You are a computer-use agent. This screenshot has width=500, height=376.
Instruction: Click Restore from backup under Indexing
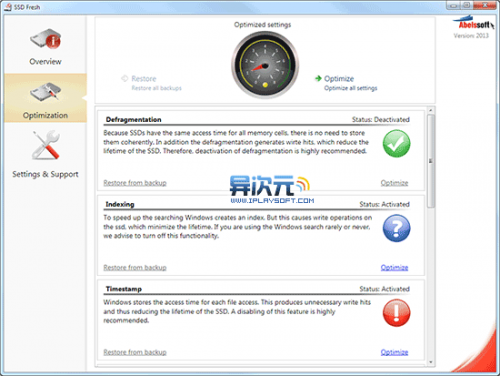(135, 267)
